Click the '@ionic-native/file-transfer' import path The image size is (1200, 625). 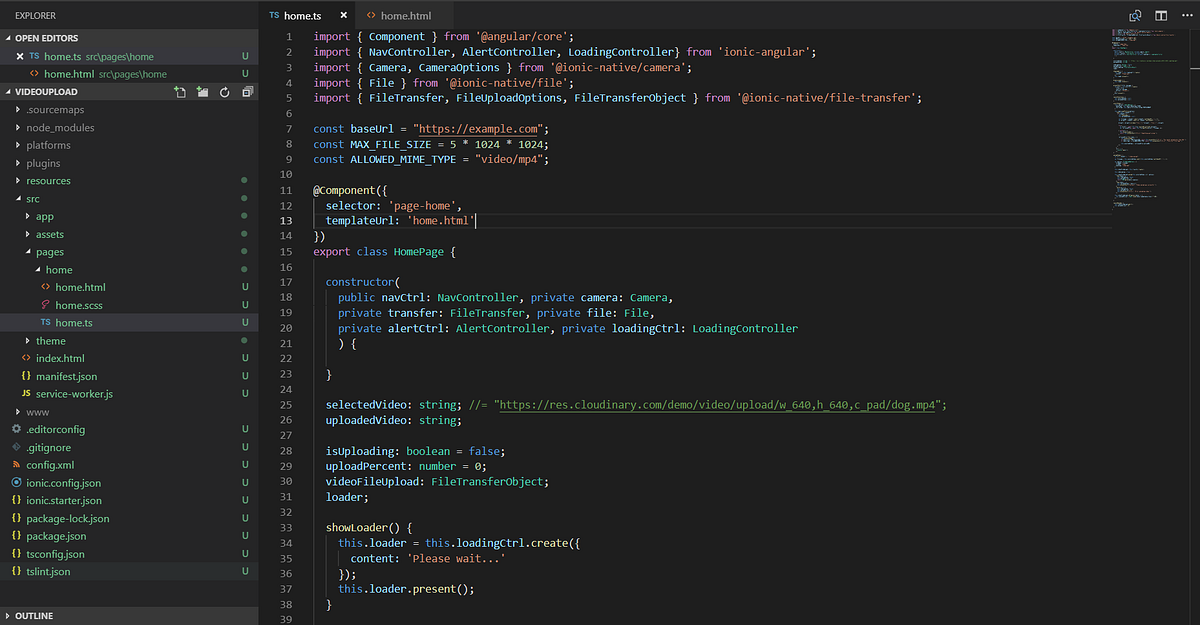click(828, 98)
